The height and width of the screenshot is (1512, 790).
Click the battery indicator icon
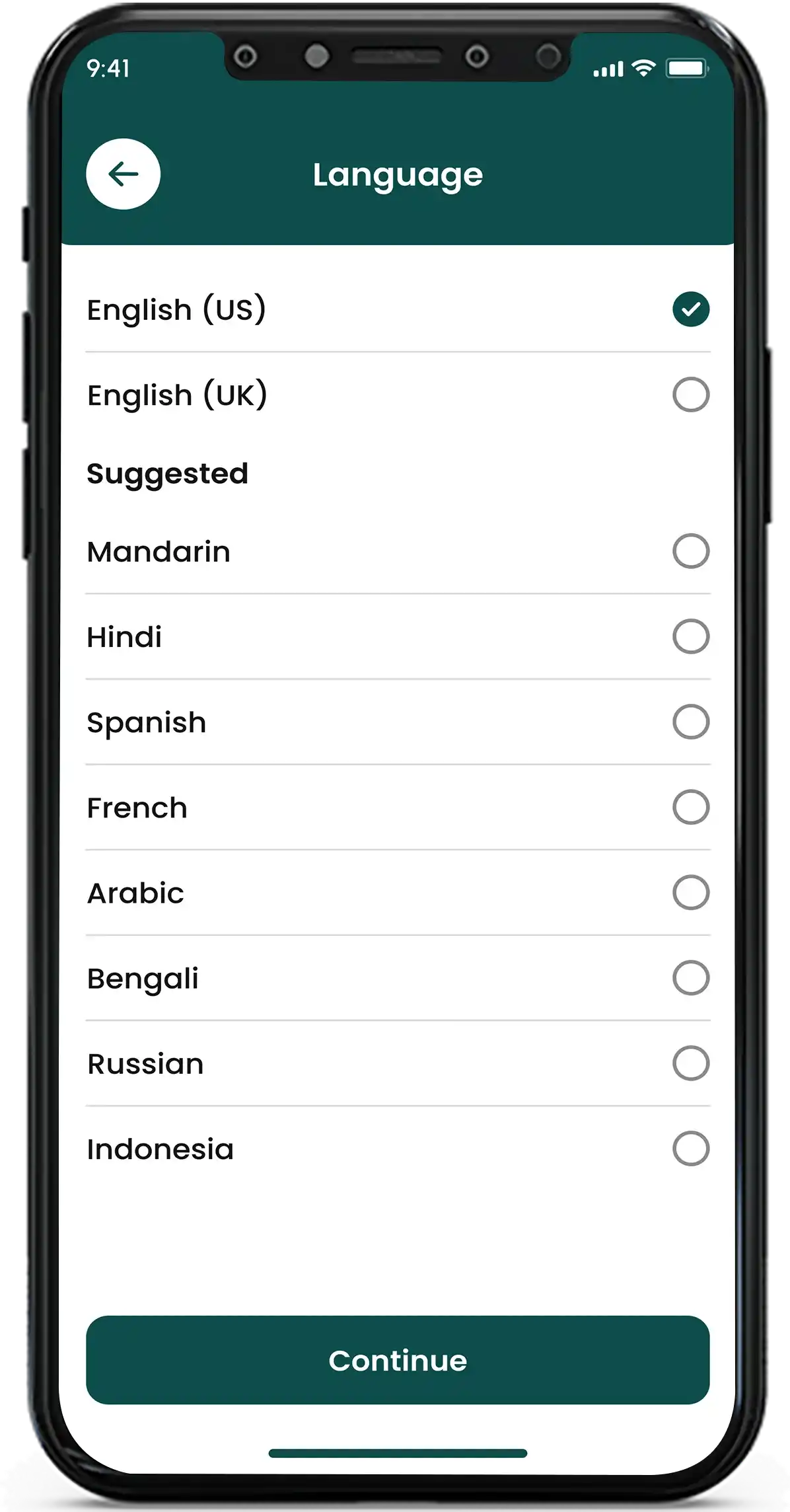[687, 68]
